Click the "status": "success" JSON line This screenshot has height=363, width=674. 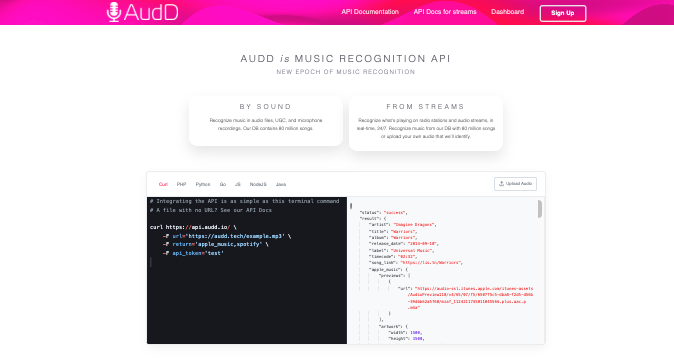click(x=383, y=212)
